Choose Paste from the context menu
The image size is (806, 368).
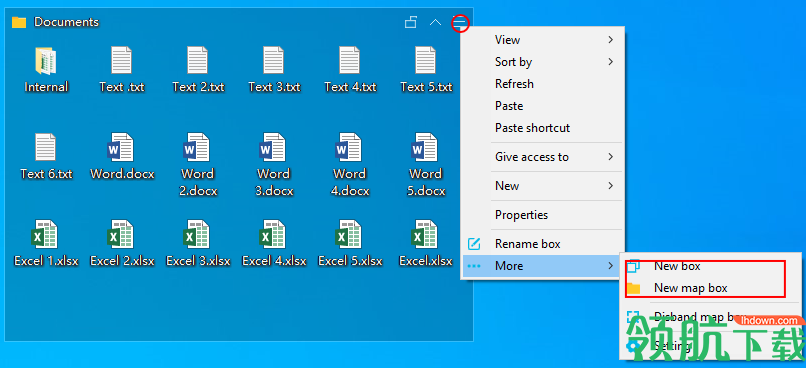(542, 106)
